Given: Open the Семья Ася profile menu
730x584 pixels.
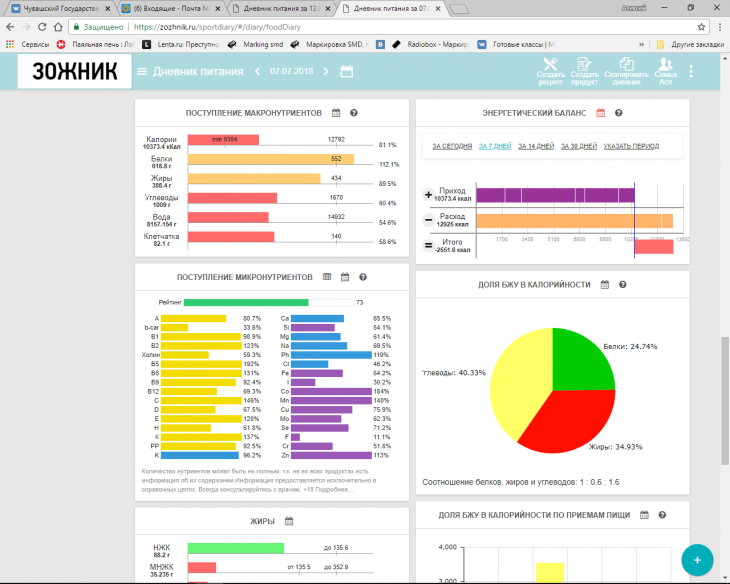Looking at the screenshot, I should click(664, 69).
